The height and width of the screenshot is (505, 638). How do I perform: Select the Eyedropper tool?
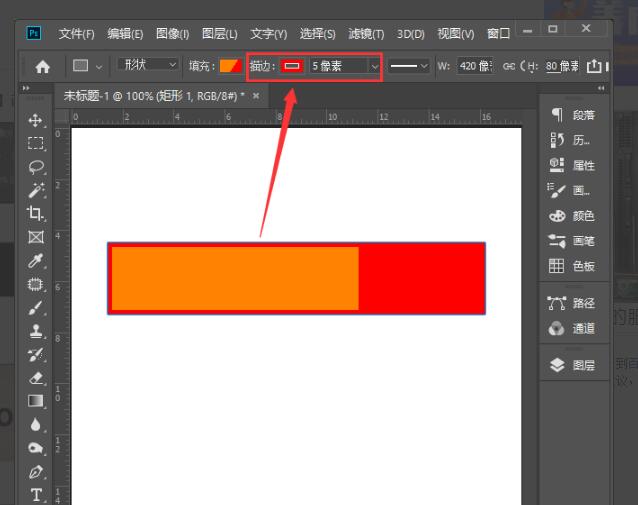pos(36,260)
